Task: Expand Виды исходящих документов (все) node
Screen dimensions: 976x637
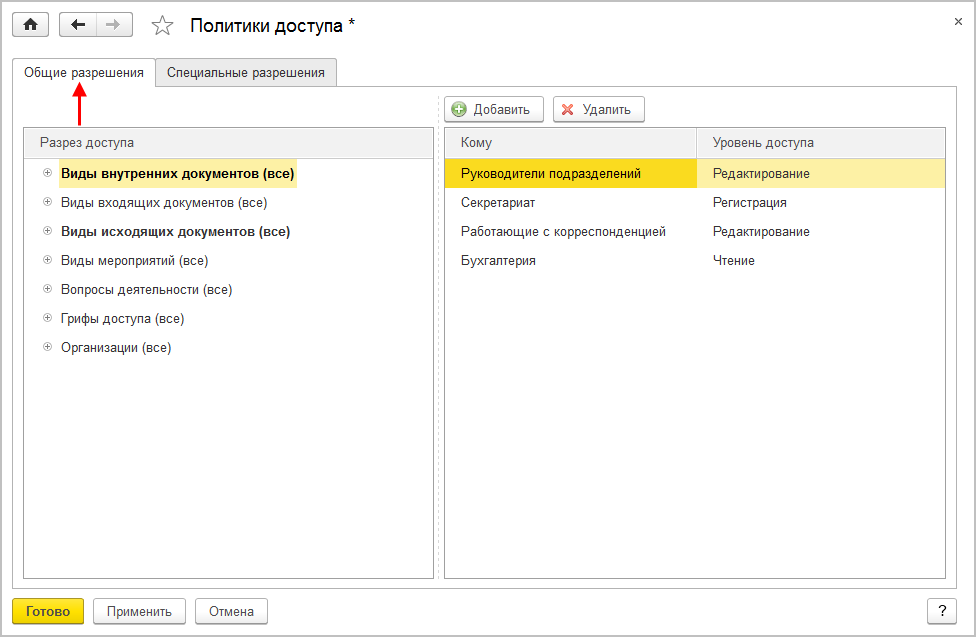Action: click(x=47, y=231)
